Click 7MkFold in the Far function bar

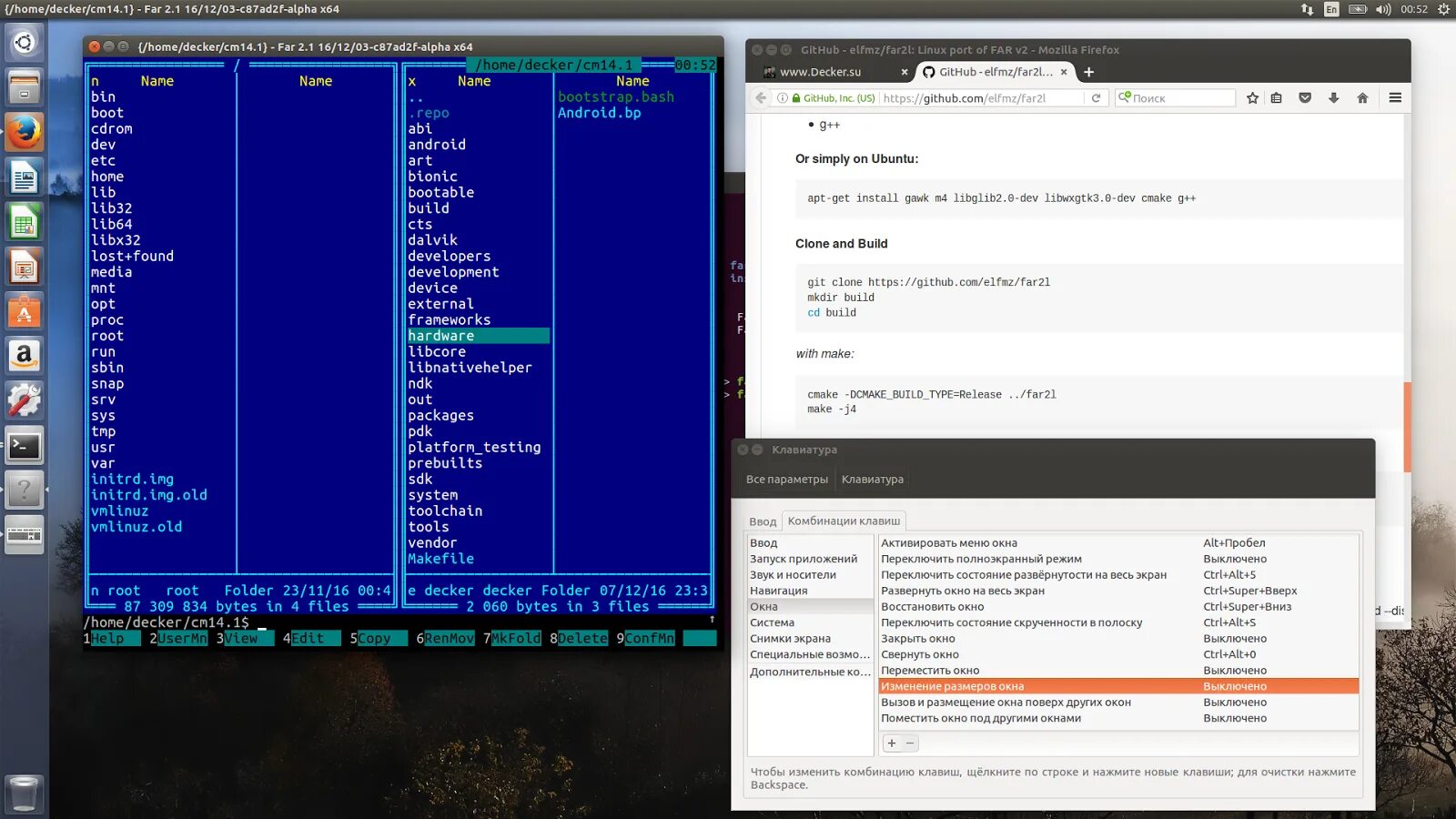(x=511, y=639)
